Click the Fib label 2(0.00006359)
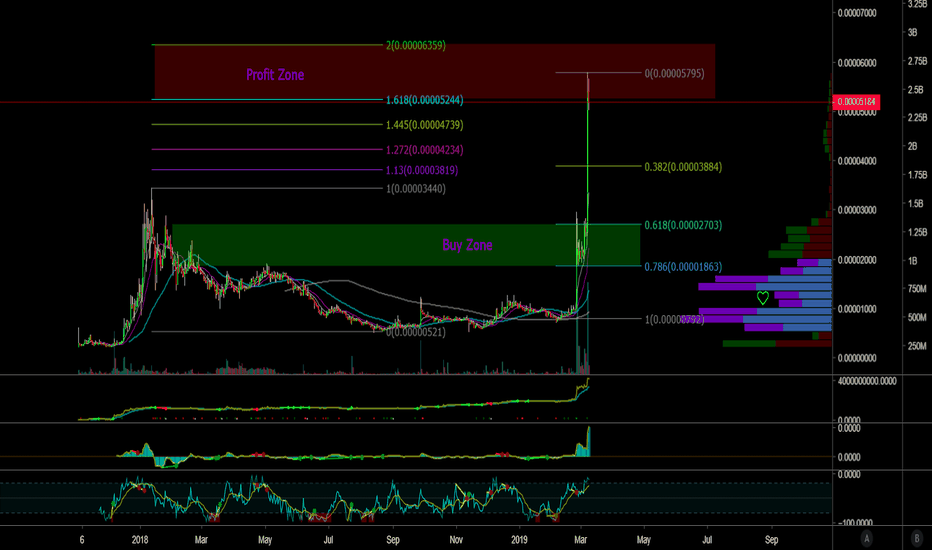Viewport: 932px width, 550px height. (x=415, y=45)
